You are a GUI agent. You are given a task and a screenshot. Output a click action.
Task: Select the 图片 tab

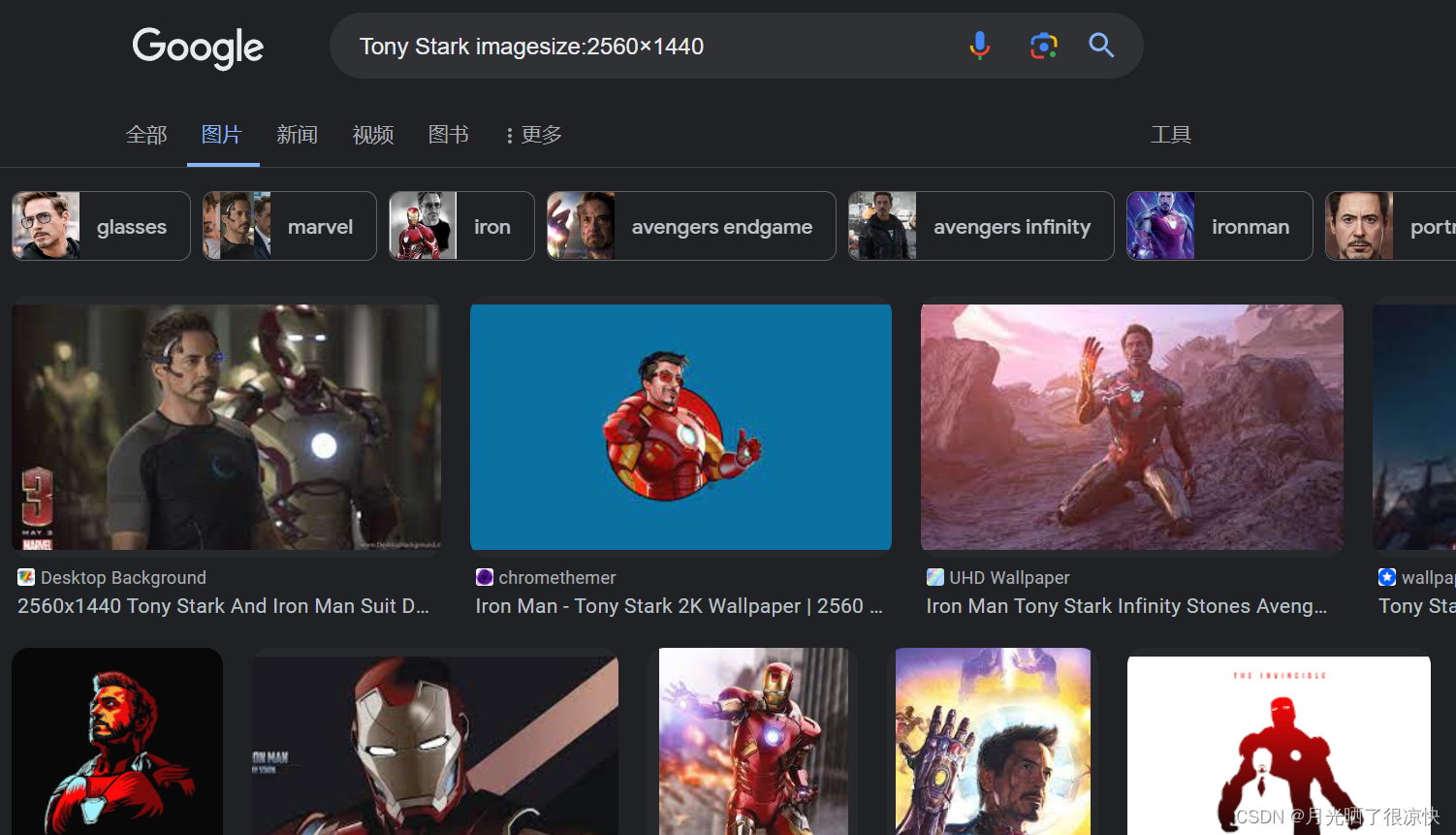tap(222, 135)
